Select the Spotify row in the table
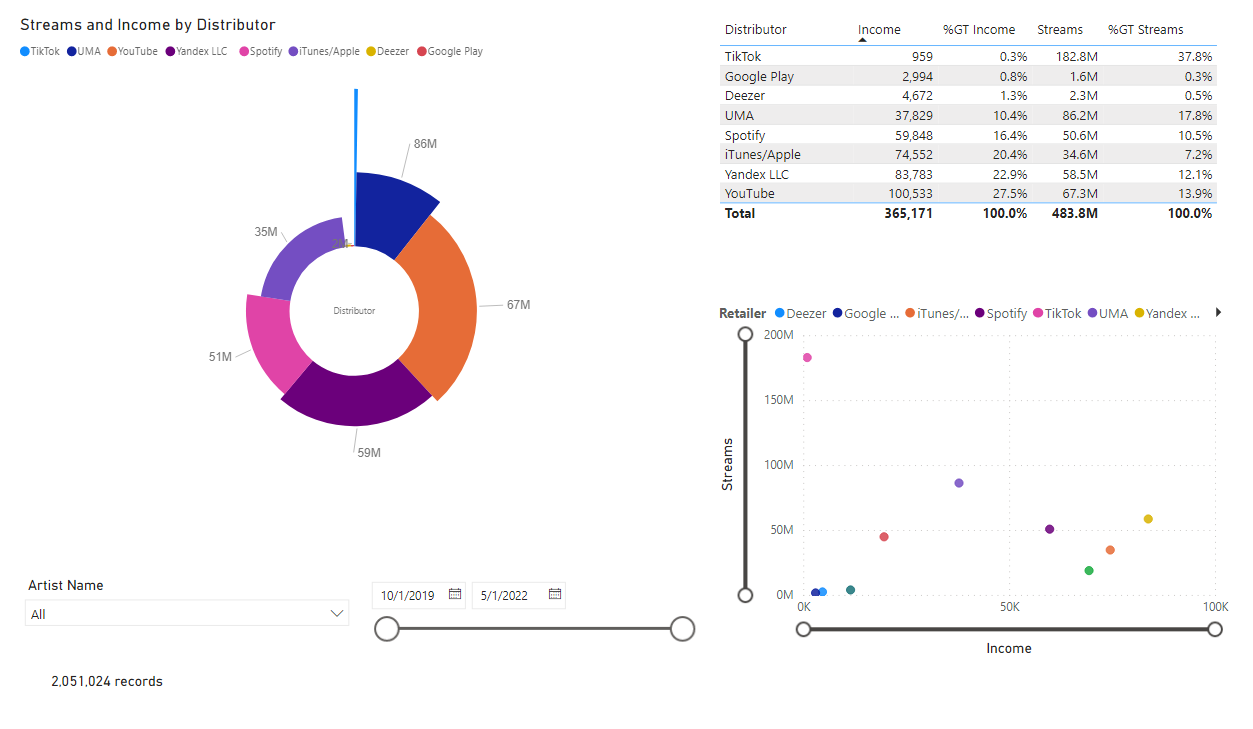The image size is (1253, 729). point(968,135)
